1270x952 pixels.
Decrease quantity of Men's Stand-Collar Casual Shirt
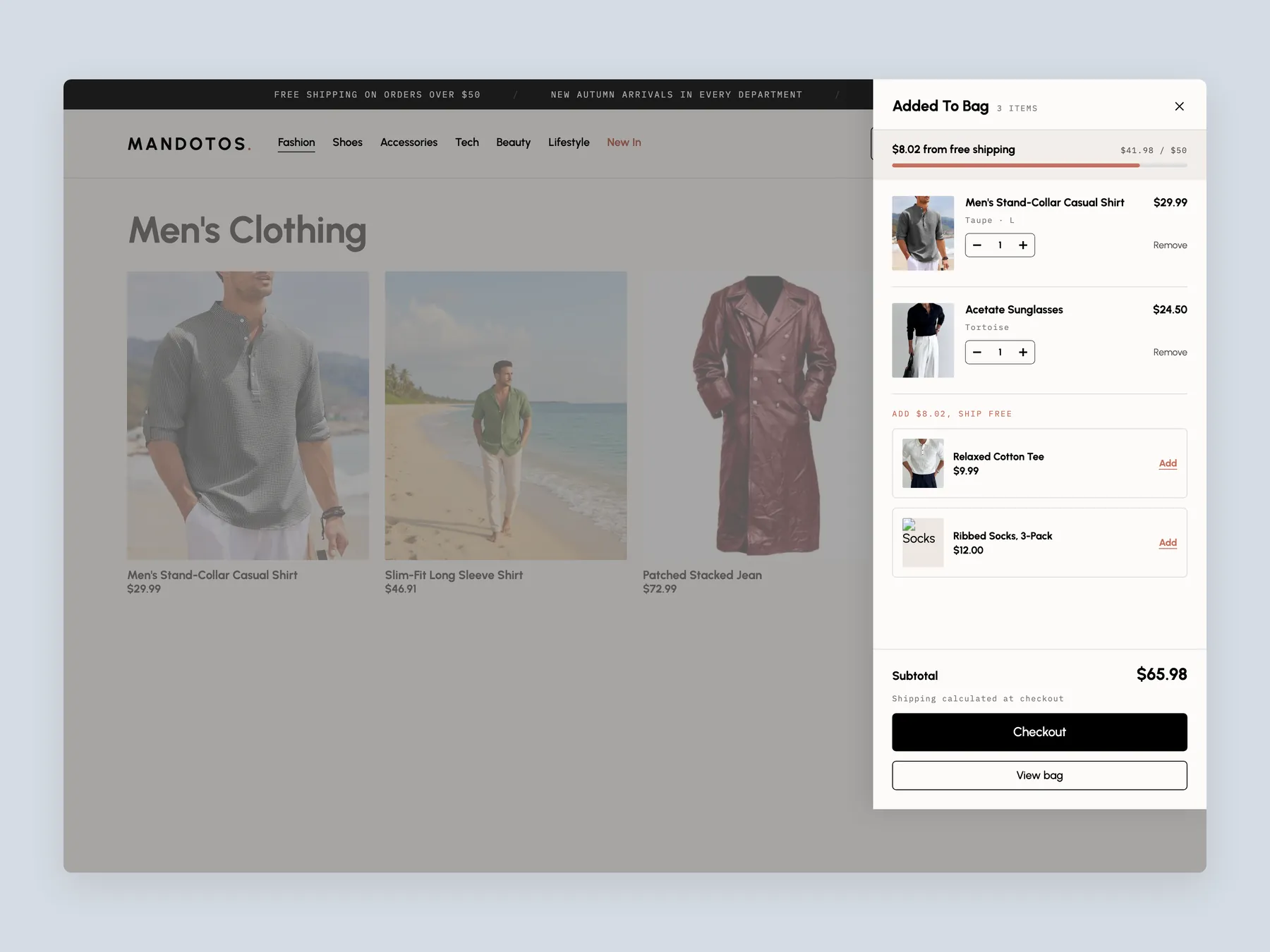977,245
